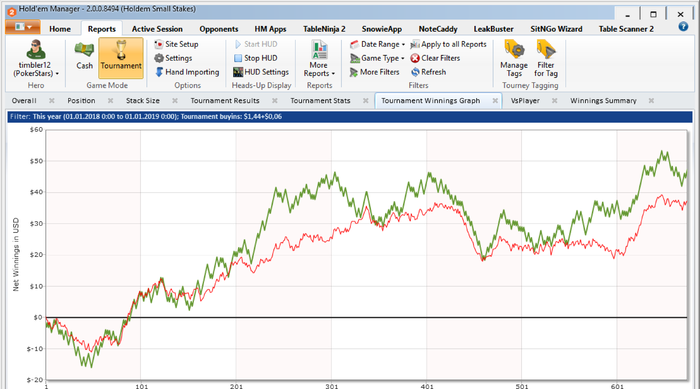
Task: Show the Tournament Results report tab
Action: [x=225, y=101]
